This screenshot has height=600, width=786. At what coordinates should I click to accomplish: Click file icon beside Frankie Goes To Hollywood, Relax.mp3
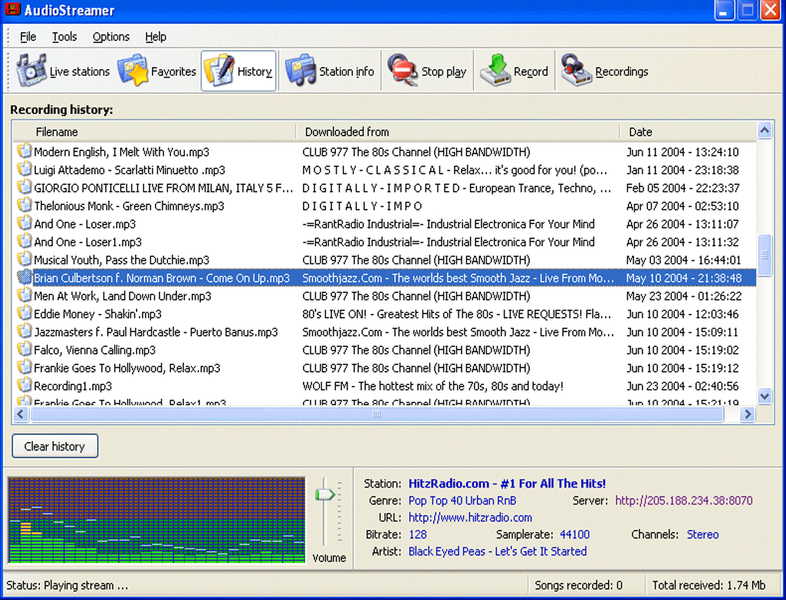point(24,367)
